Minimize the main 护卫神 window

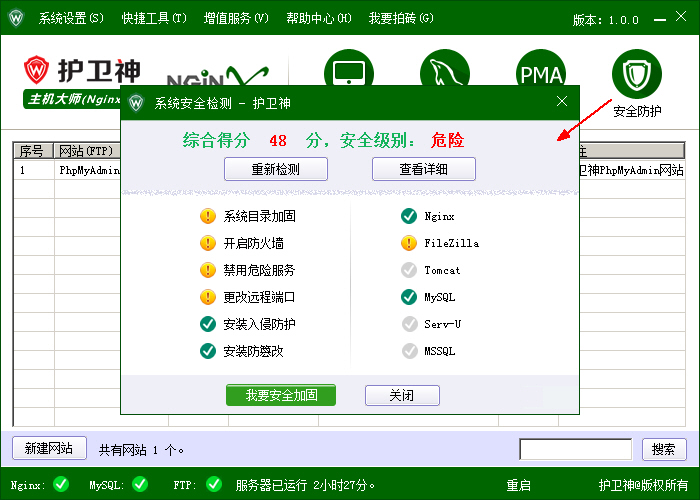(659, 20)
